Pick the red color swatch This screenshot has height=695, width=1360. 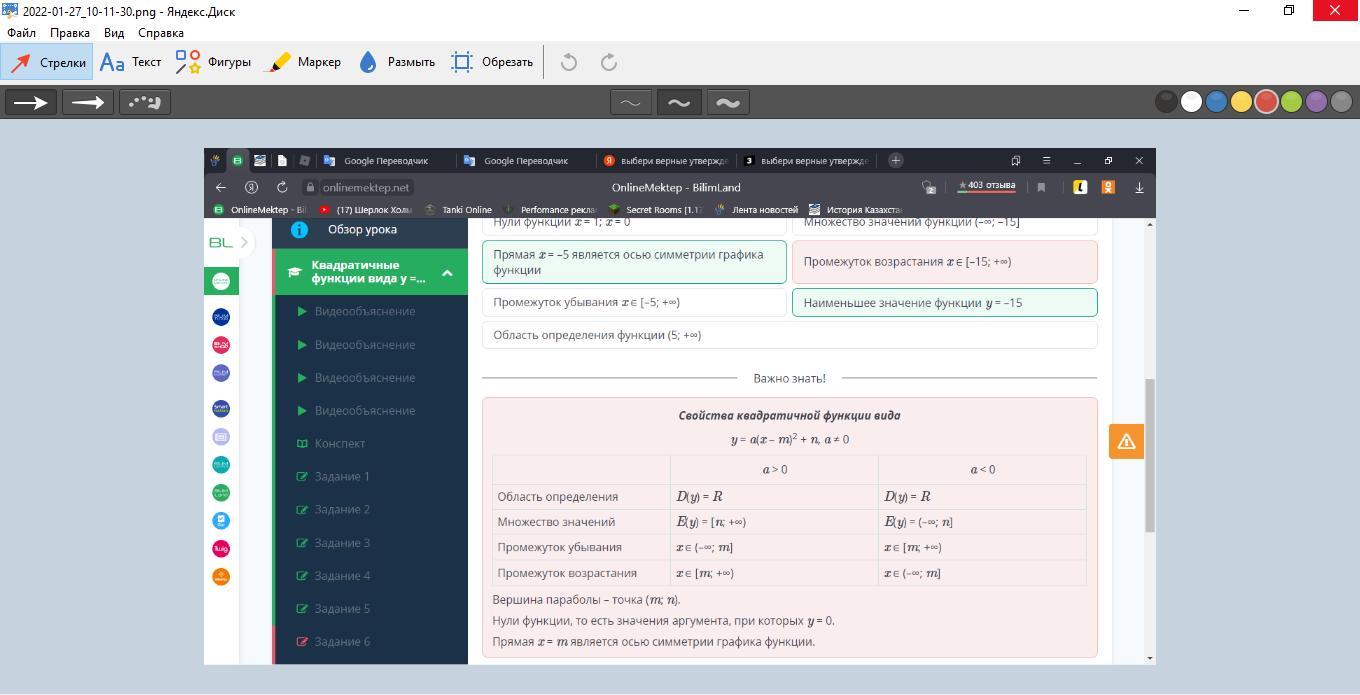coord(1266,101)
